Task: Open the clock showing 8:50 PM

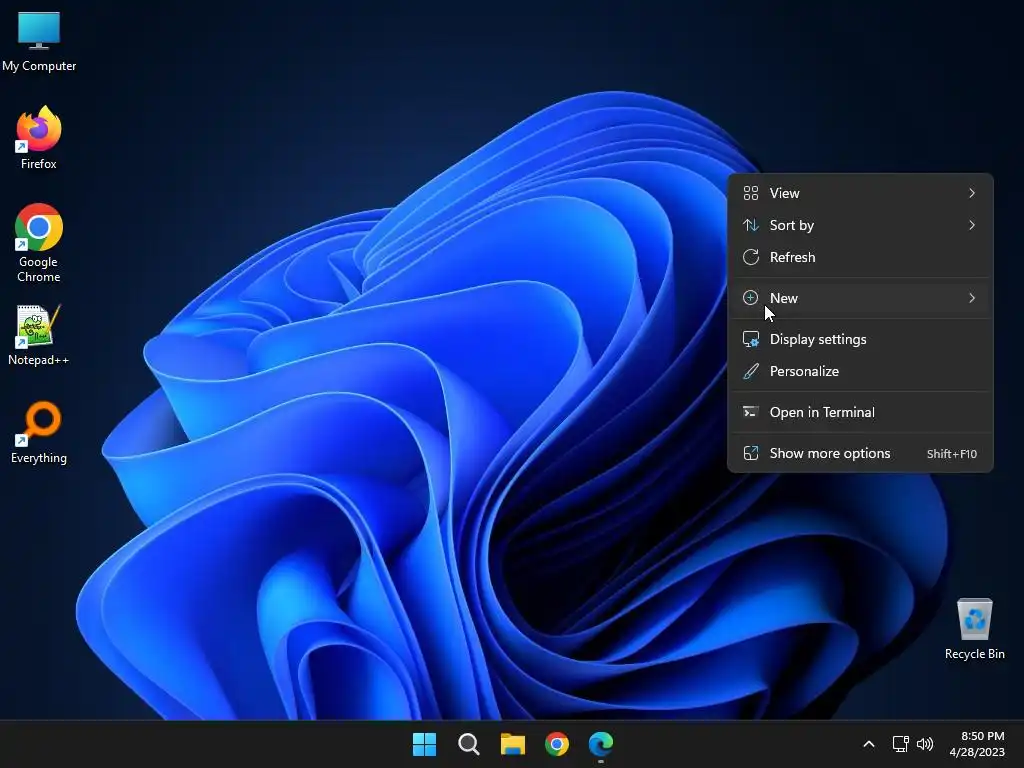Action: pyautogui.click(x=982, y=736)
